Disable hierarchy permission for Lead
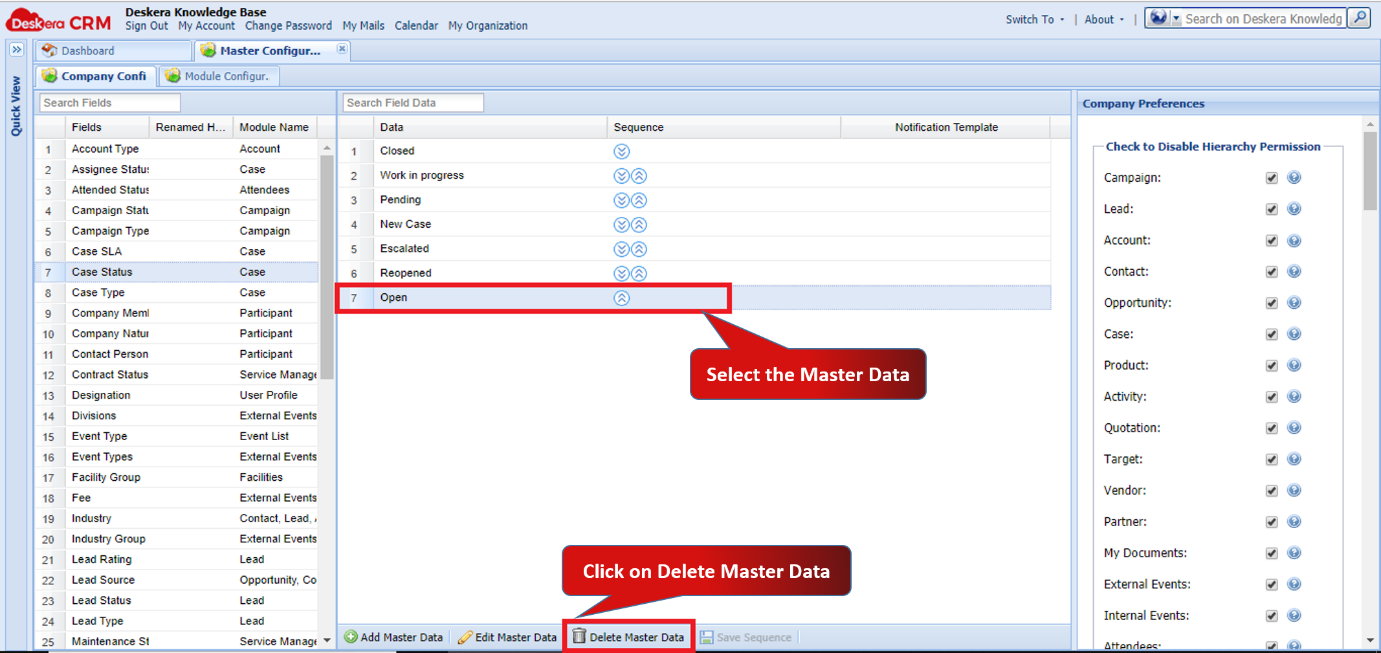 (x=1271, y=208)
